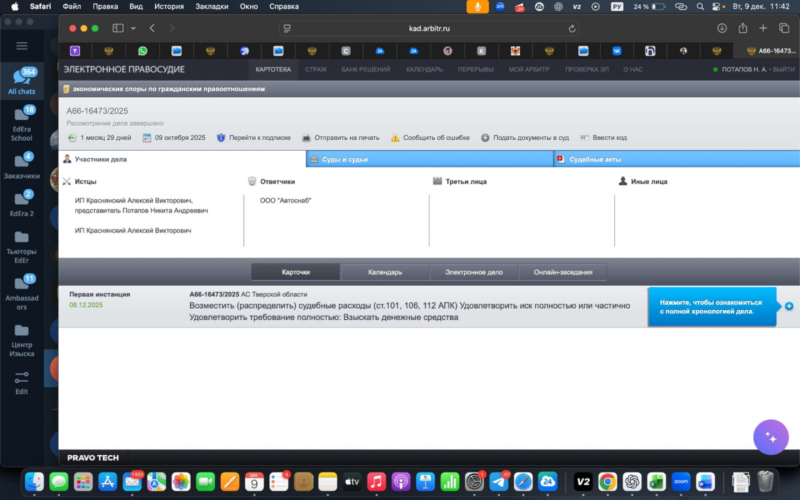Click the 'Перейти к подписке' shield icon
The height and width of the screenshot is (500, 800).
click(x=221, y=137)
